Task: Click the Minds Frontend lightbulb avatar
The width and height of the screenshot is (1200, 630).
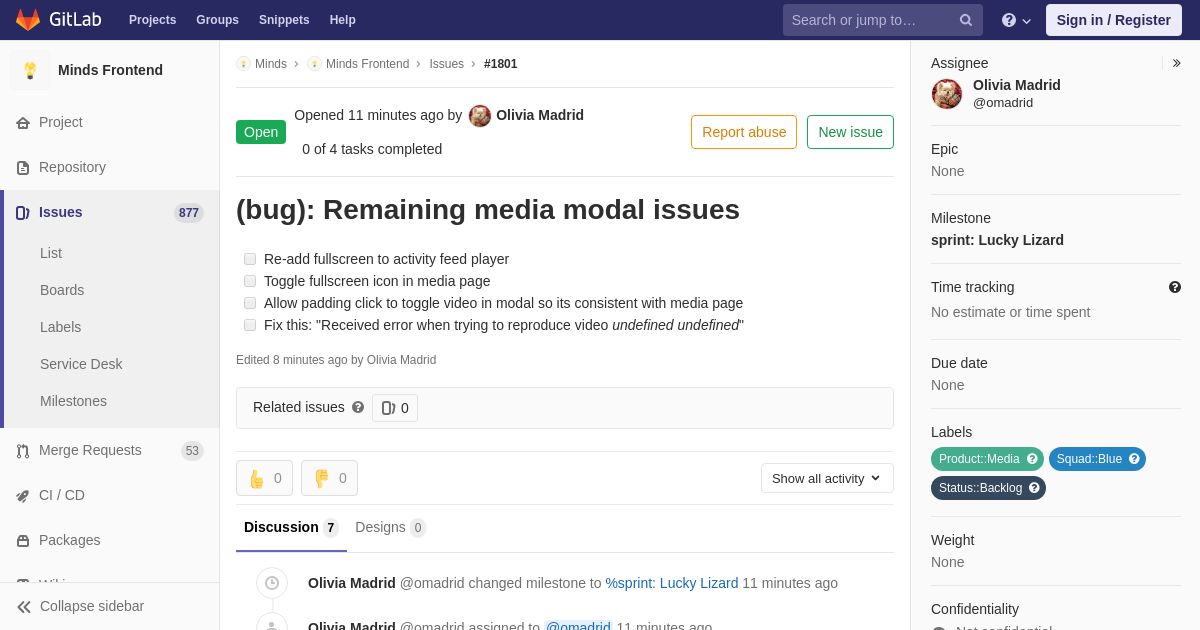Action: pos(30,70)
